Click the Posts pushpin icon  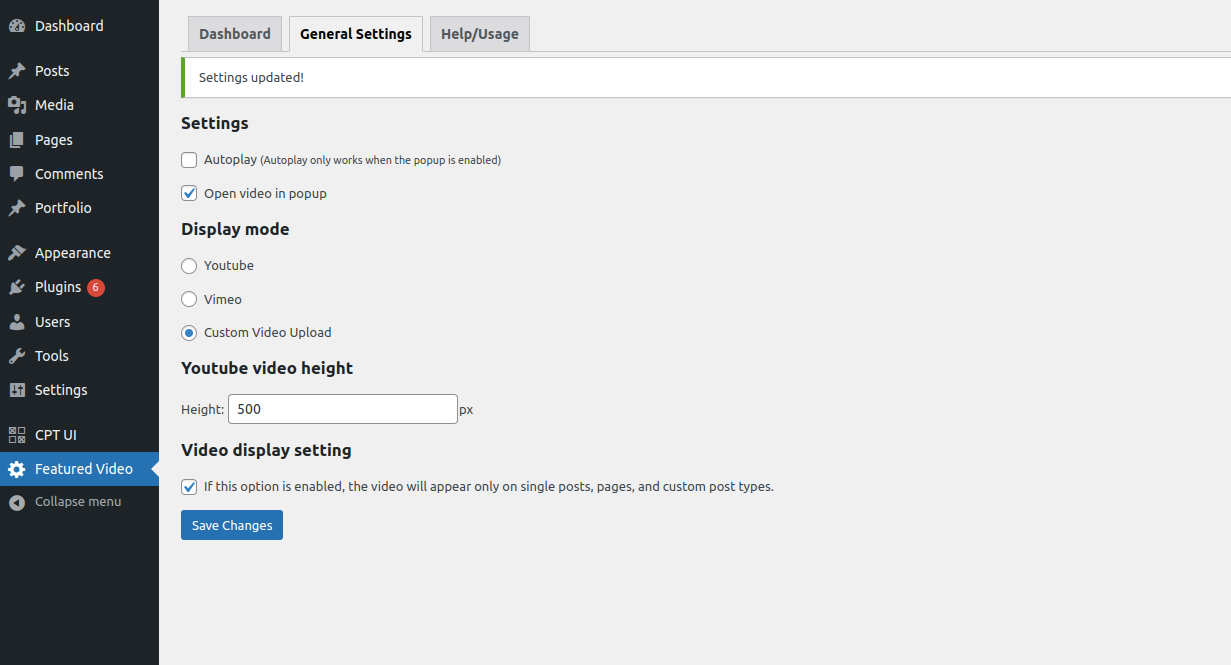point(17,71)
